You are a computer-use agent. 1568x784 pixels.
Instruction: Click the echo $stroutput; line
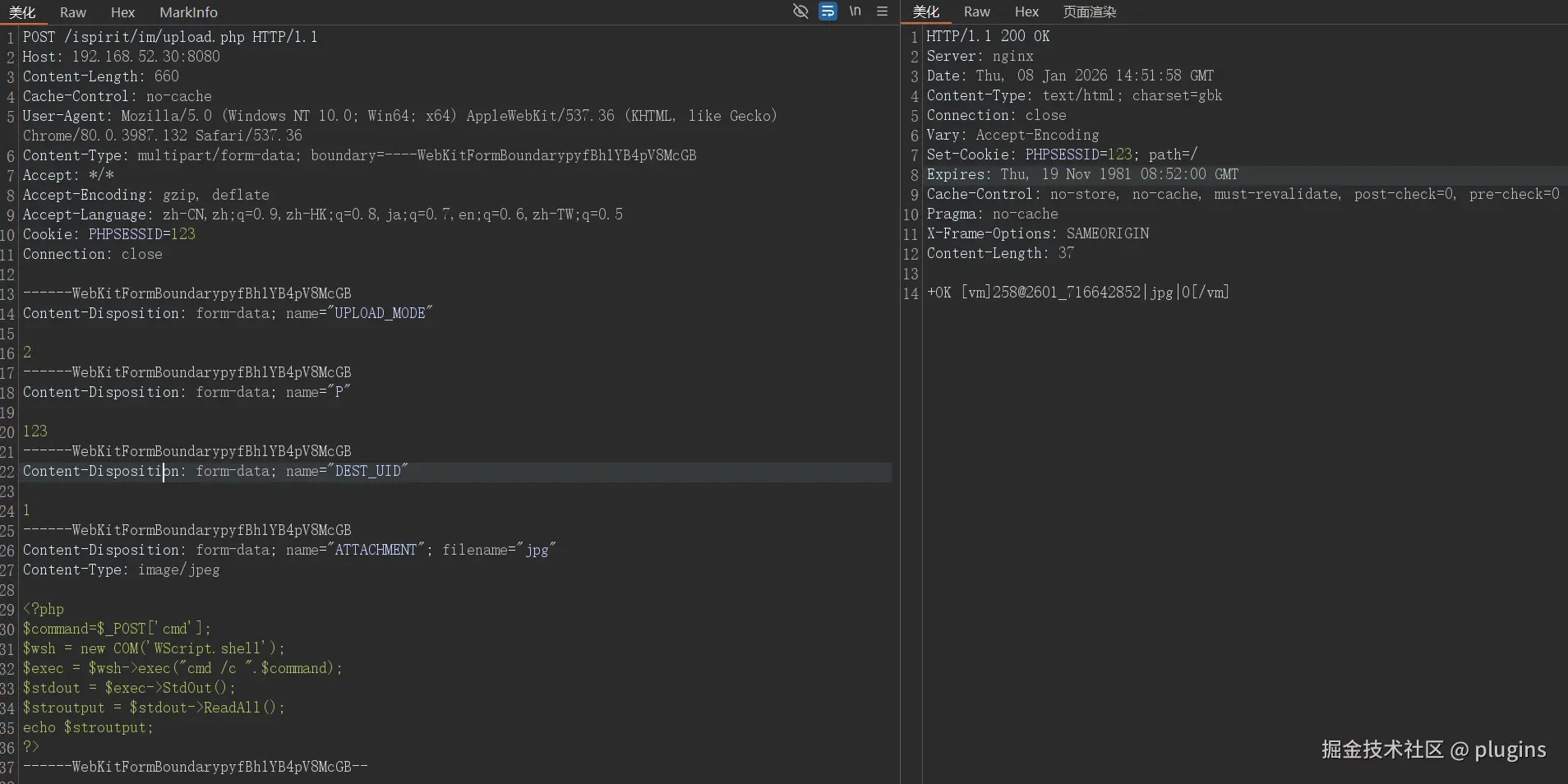tap(88, 727)
